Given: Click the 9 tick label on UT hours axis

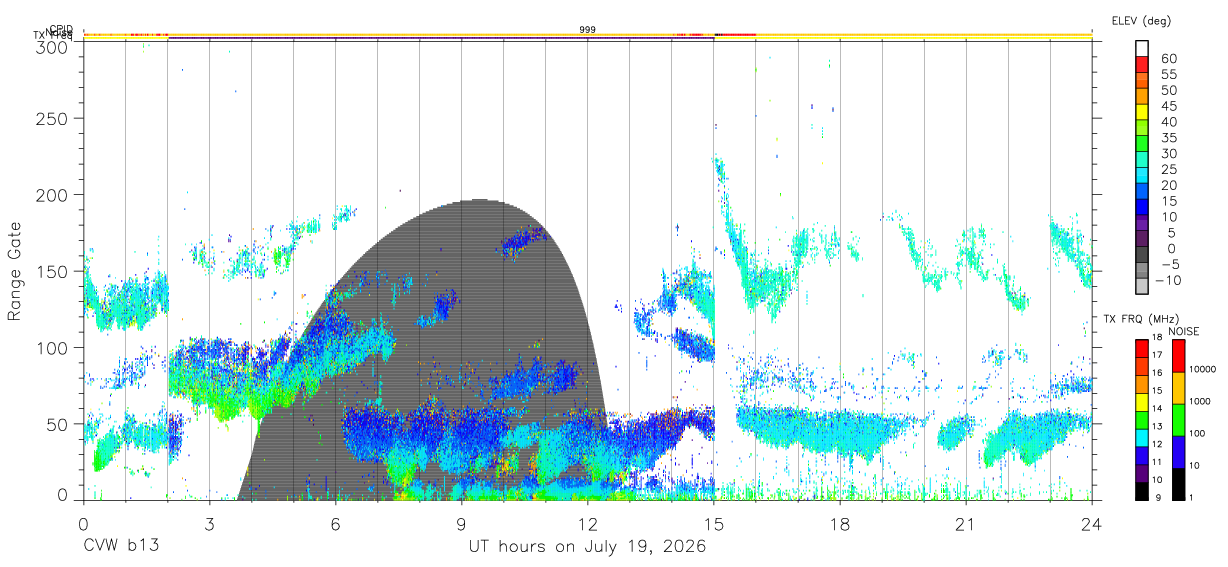Looking at the screenshot, I should (x=461, y=524).
